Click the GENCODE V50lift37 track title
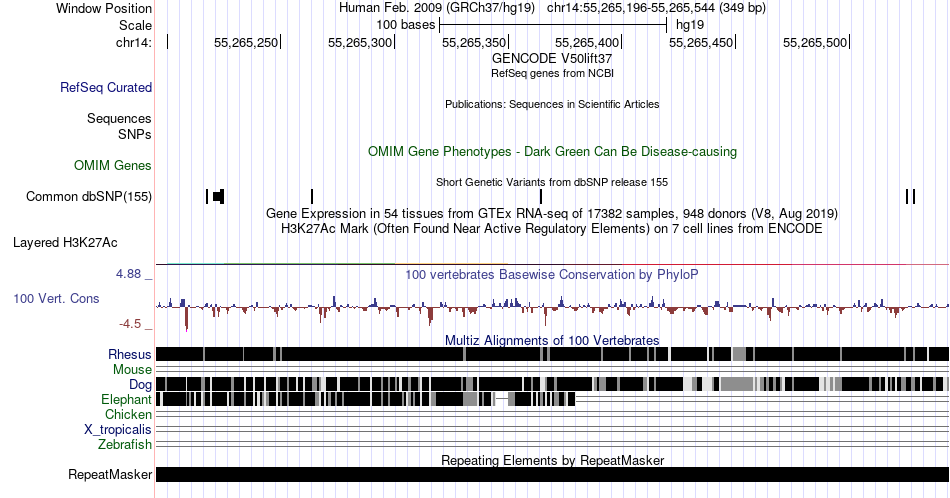The height and width of the screenshot is (498, 950). 552,58
